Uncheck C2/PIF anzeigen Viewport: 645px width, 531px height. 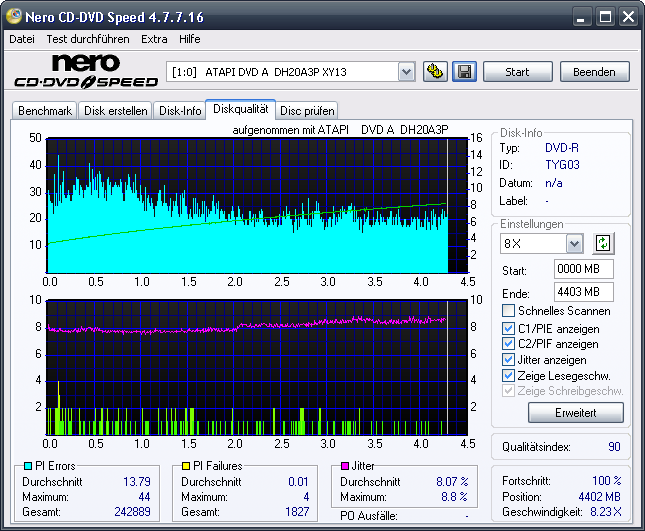point(508,343)
